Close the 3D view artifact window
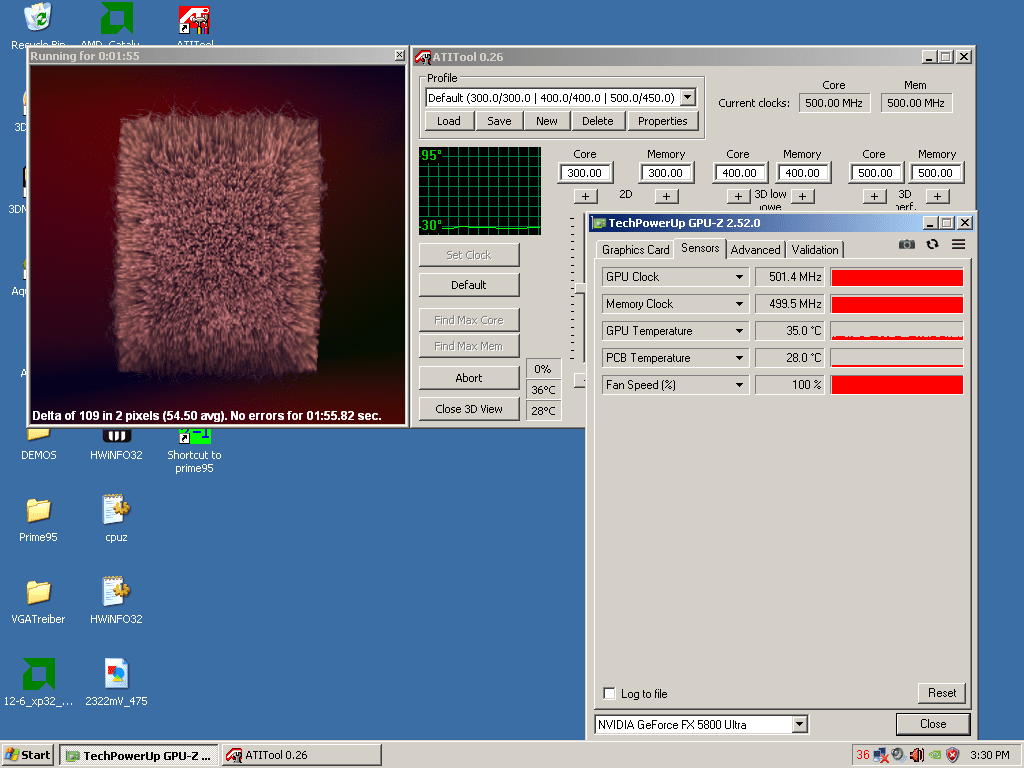The height and width of the screenshot is (768, 1024). [x=400, y=56]
